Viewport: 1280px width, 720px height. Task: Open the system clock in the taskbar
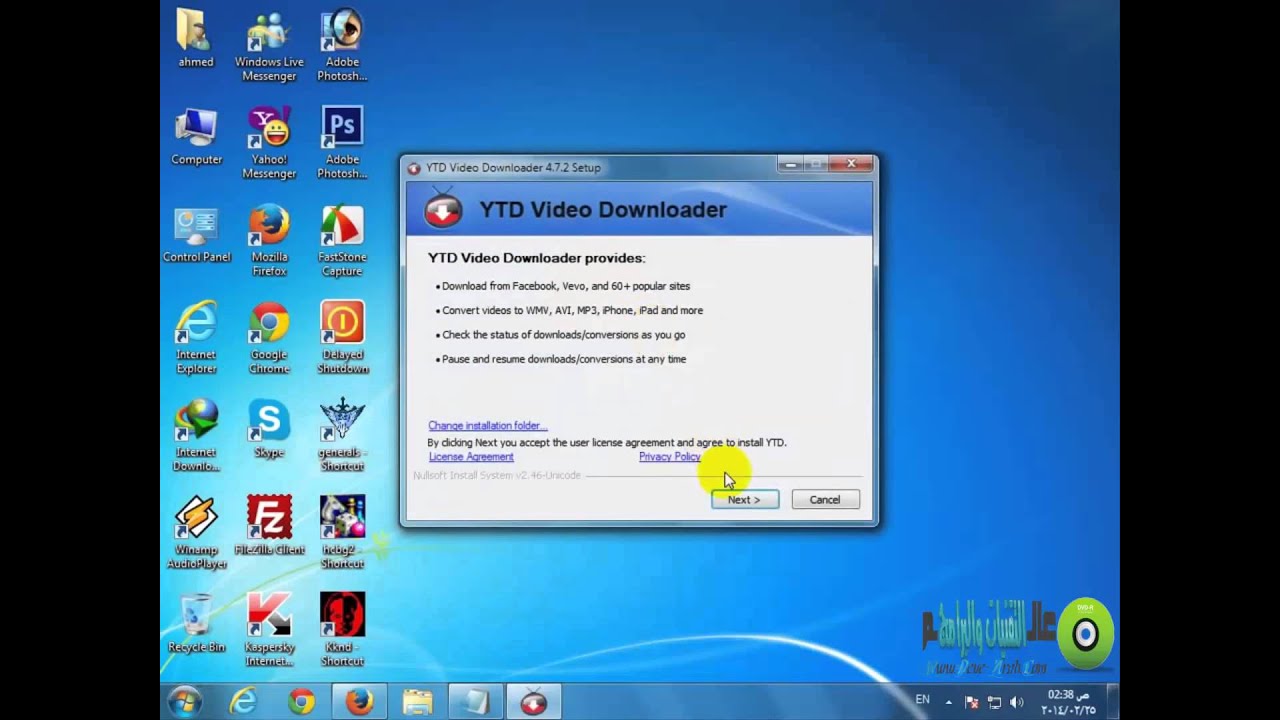1068,702
